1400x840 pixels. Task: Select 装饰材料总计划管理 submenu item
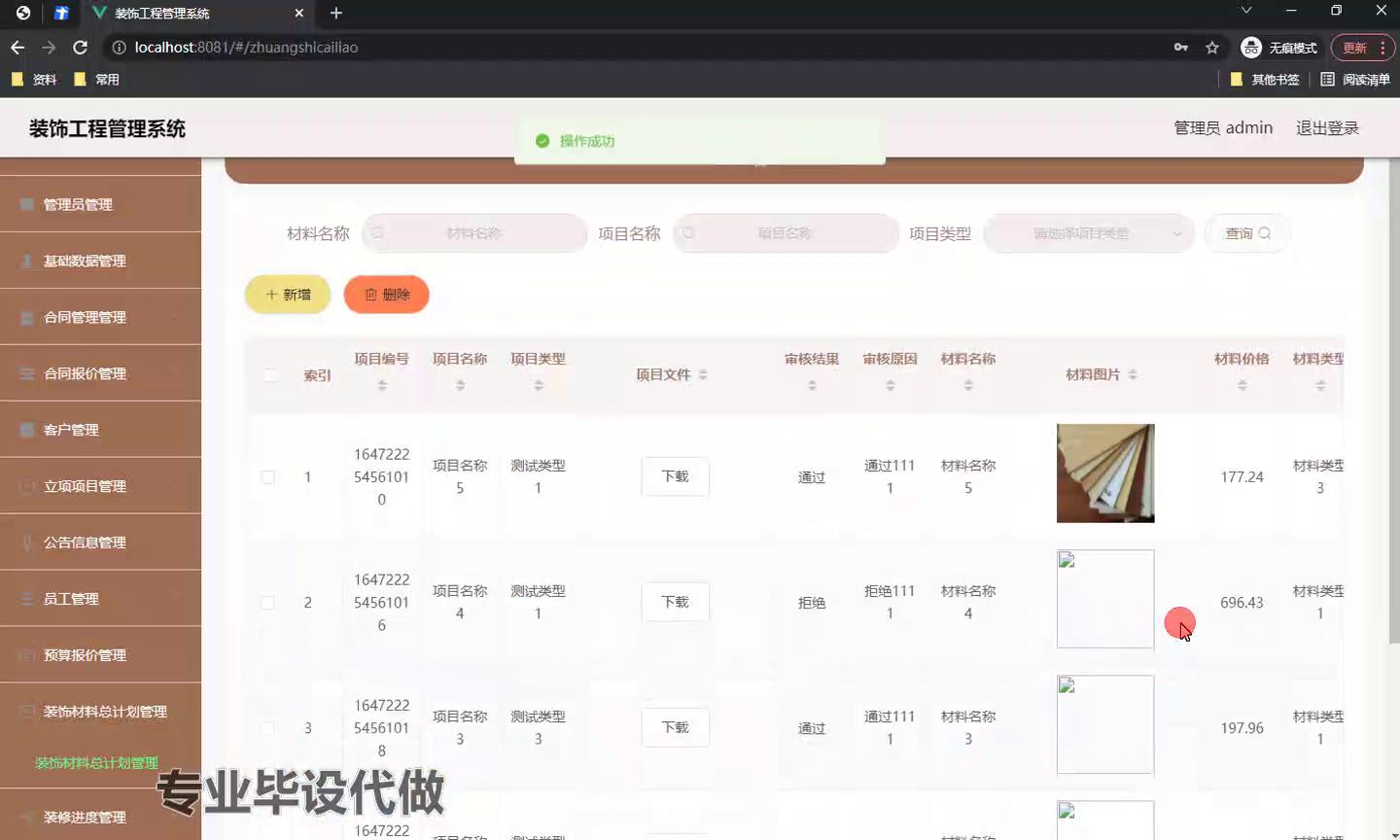[96, 763]
